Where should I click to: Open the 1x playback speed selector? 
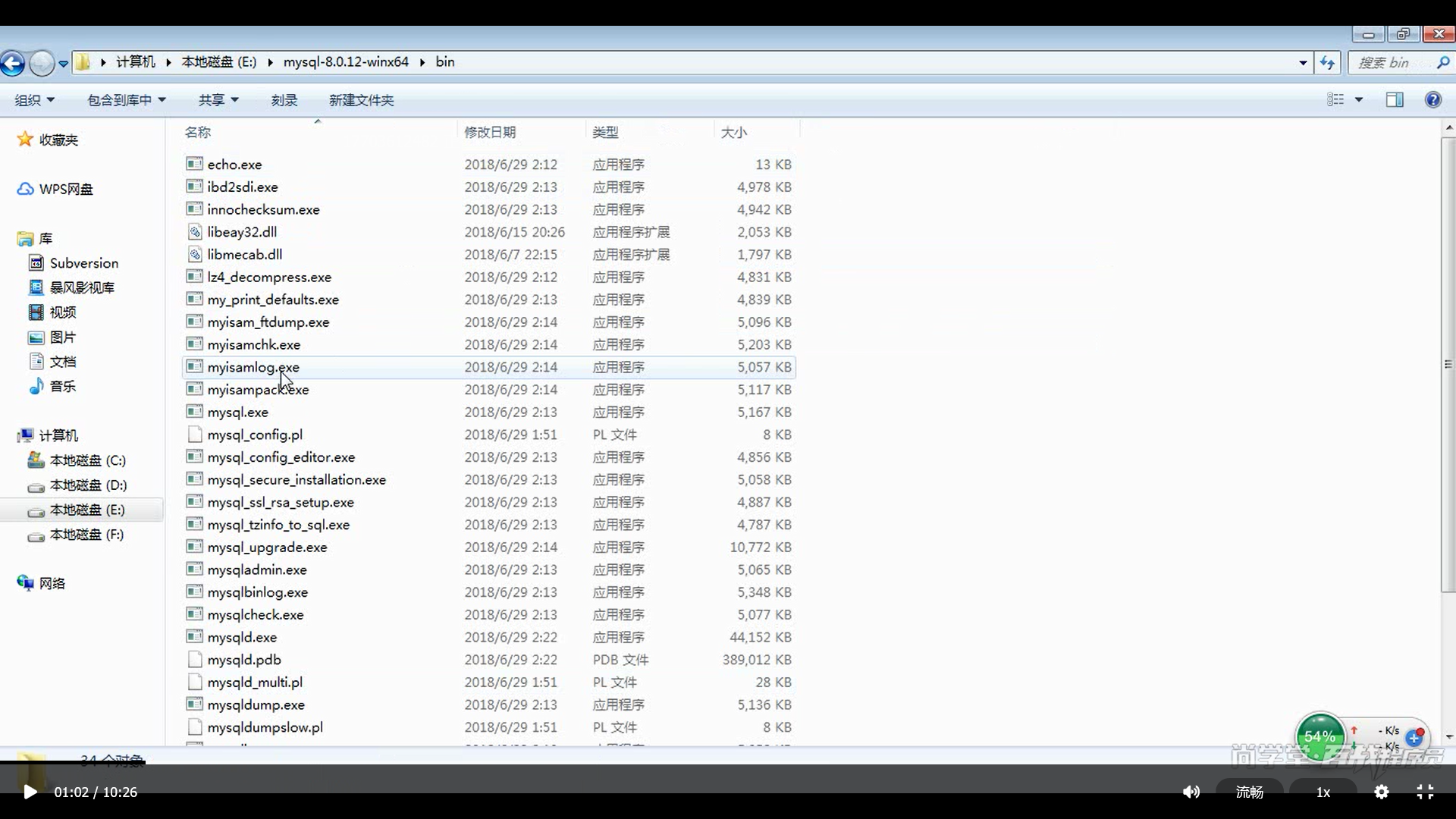(1323, 792)
